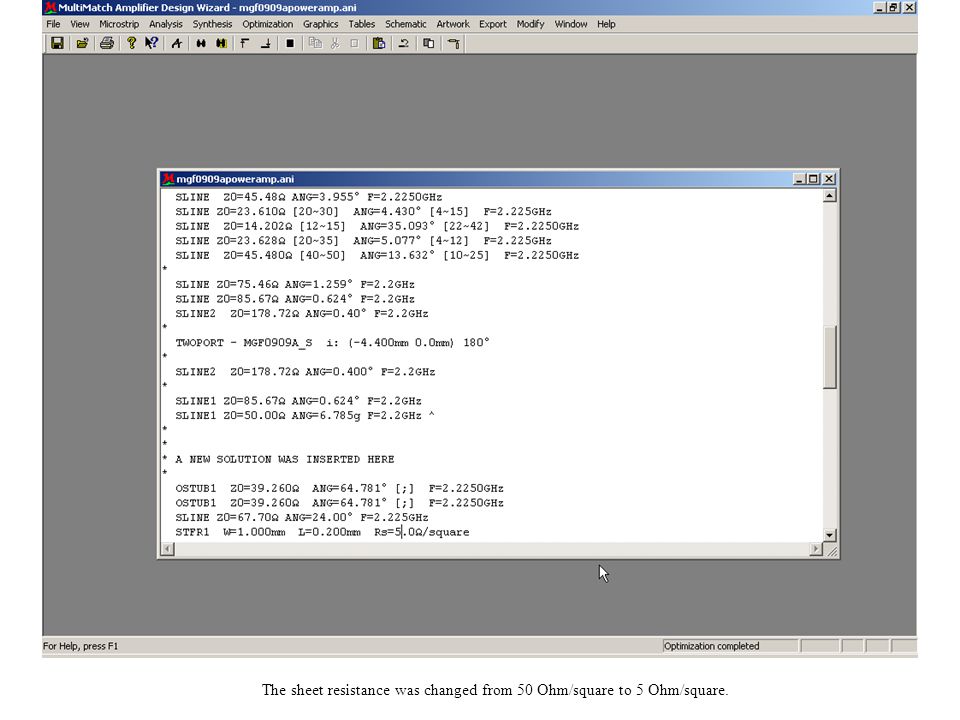Click the SLINE Z0=14.202Ω [12~15] line
This screenshot has height=720, width=960.
coord(377,227)
